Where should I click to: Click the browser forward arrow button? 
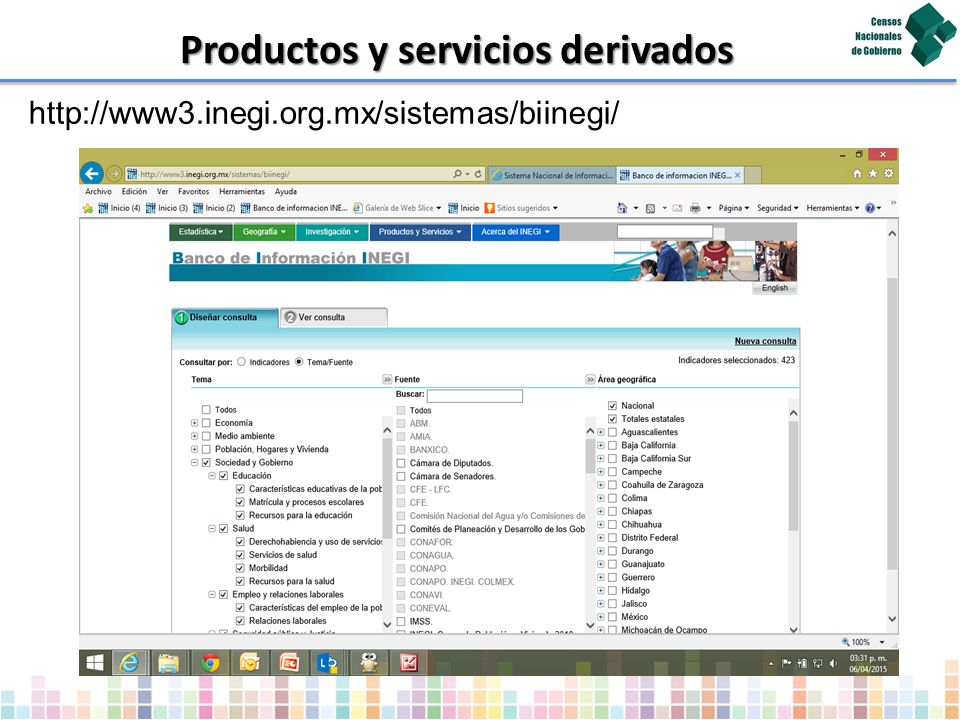(114, 174)
